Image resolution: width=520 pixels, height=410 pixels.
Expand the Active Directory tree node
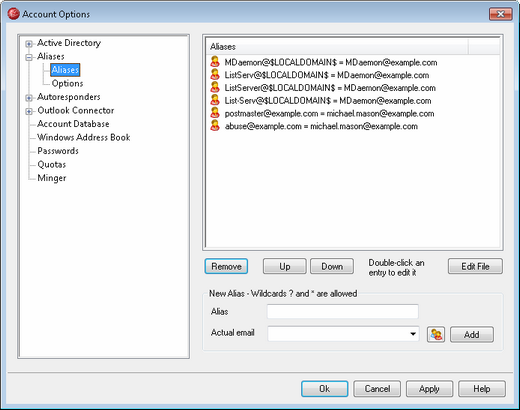pos(29,44)
